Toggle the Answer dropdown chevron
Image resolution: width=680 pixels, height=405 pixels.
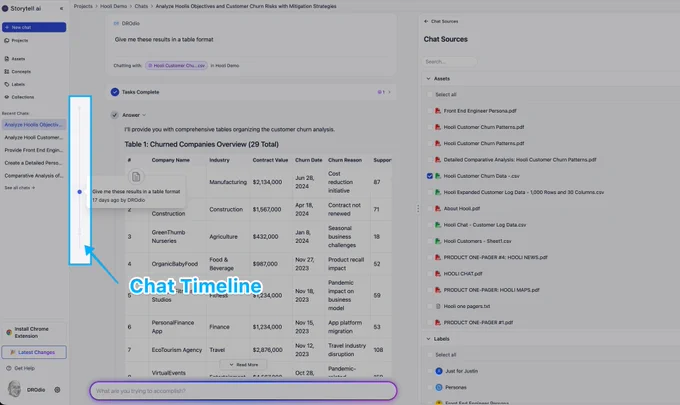(x=144, y=115)
